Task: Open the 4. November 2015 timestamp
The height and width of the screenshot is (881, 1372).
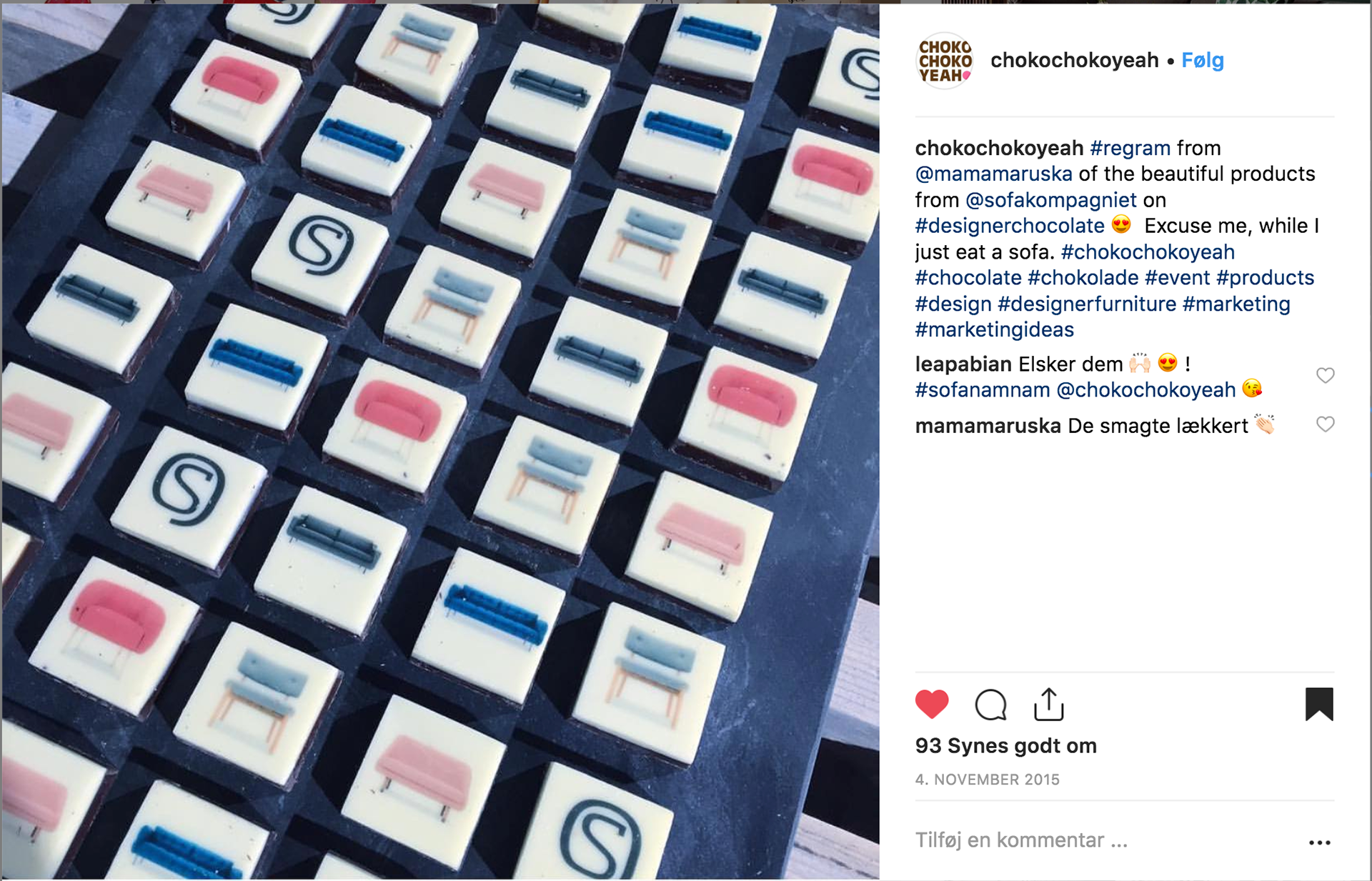Action: pyautogui.click(x=987, y=780)
